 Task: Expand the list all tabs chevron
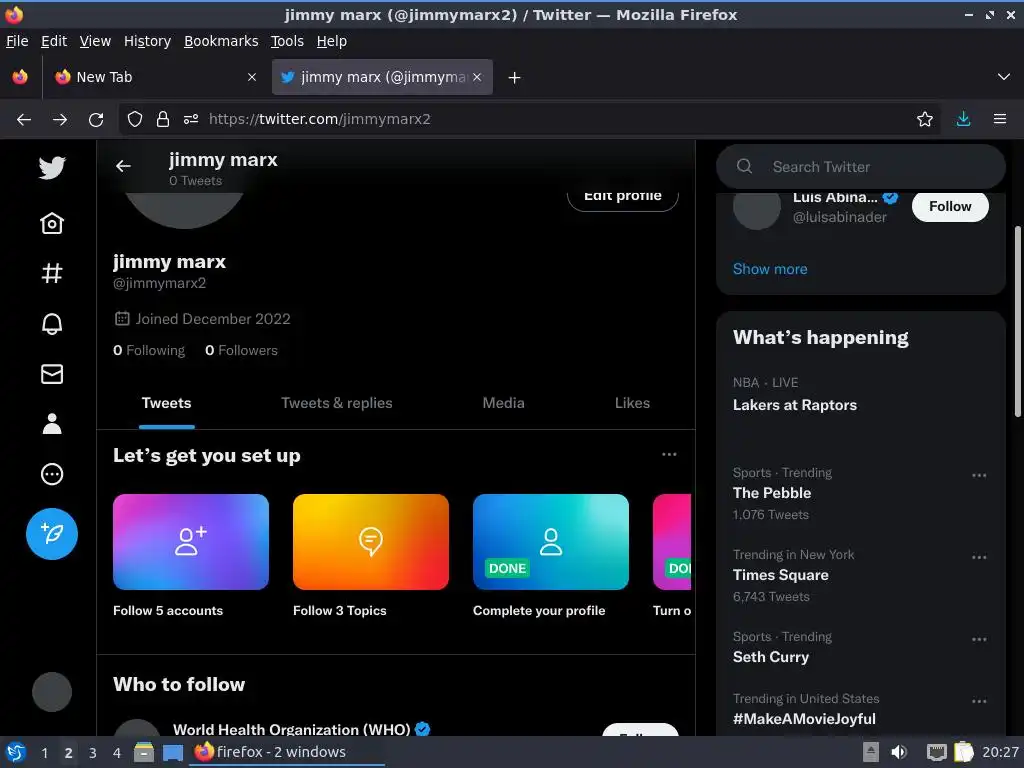point(1004,77)
